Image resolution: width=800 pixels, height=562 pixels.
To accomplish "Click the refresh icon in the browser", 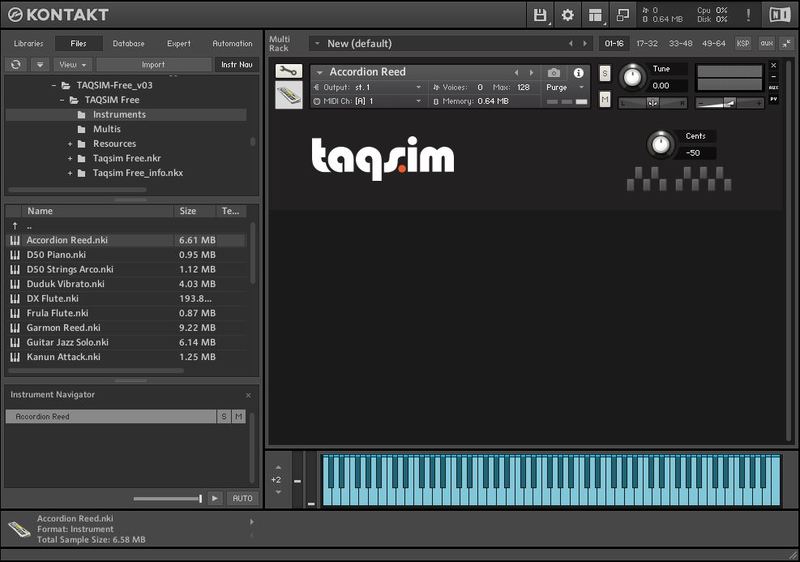I will [x=16, y=64].
